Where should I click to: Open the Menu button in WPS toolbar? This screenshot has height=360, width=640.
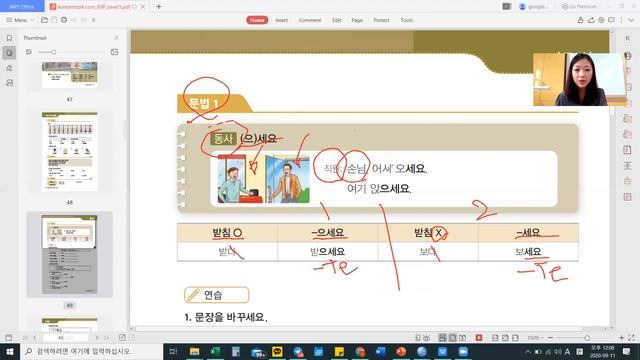pyautogui.click(x=20, y=20)
